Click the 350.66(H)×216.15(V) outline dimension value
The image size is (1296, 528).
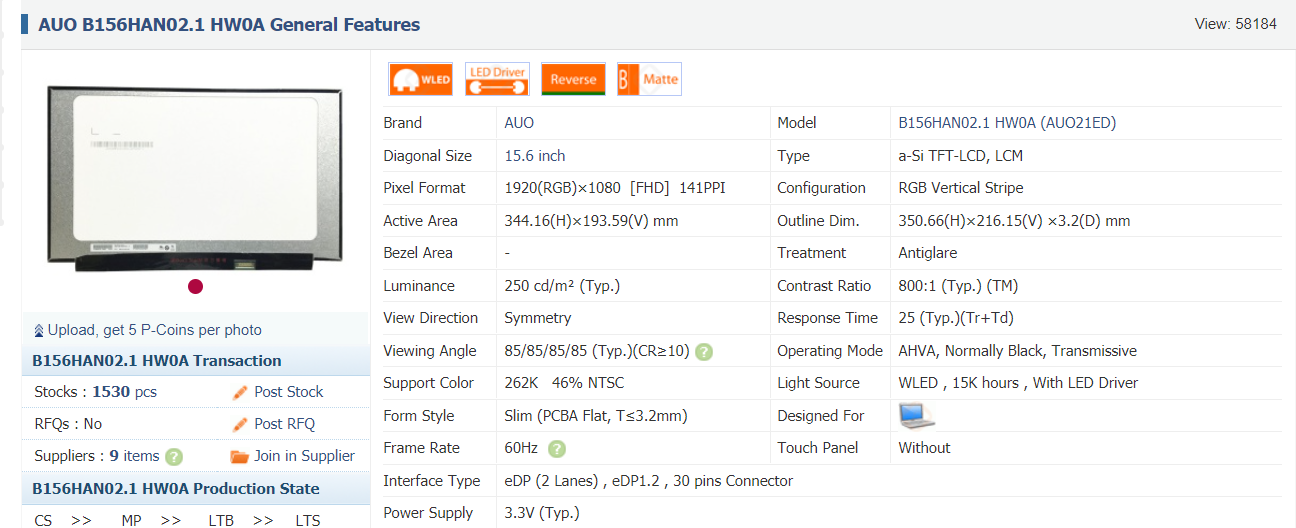[x=1014, y=221]
